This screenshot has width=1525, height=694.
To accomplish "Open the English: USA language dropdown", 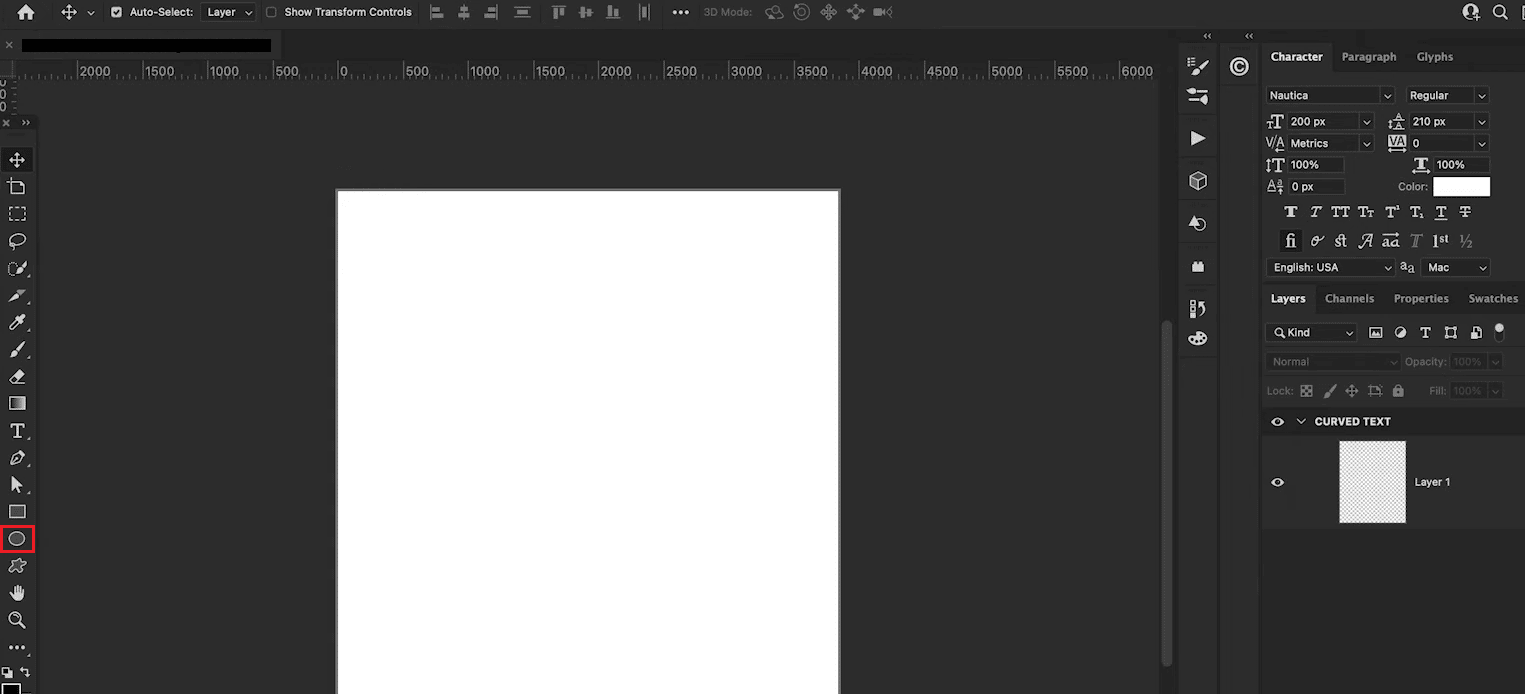I will tap(1330, 267).
